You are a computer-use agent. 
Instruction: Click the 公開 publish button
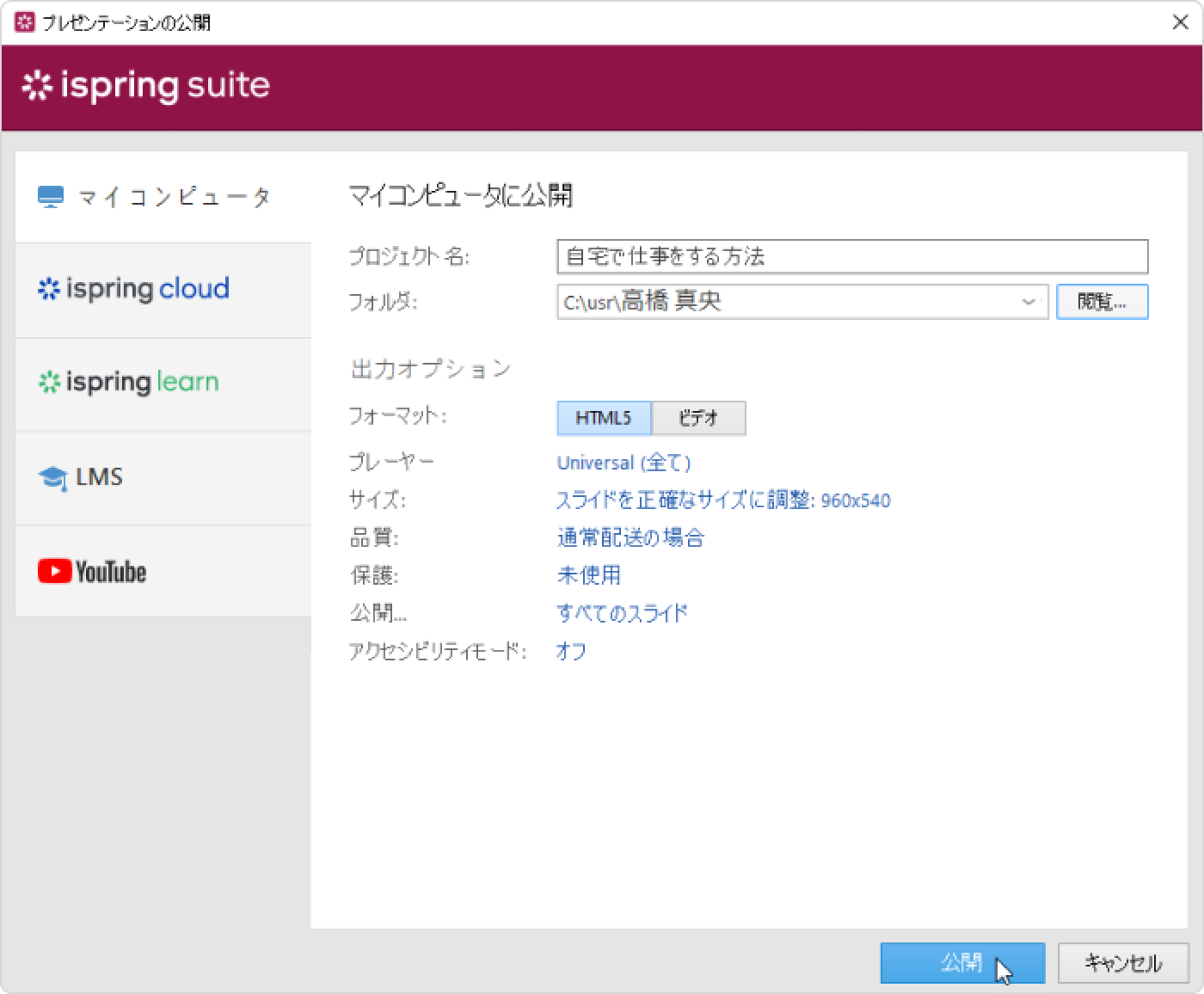[962, 963]
